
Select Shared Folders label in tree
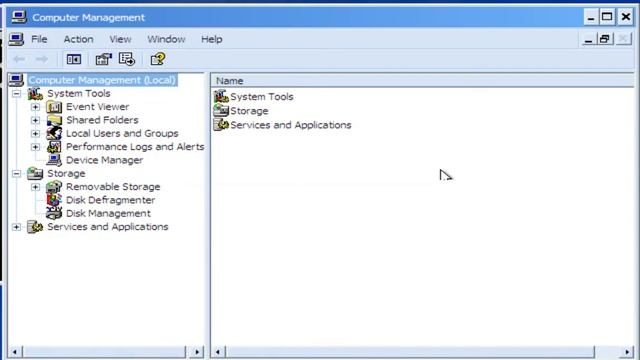point(102,120)
